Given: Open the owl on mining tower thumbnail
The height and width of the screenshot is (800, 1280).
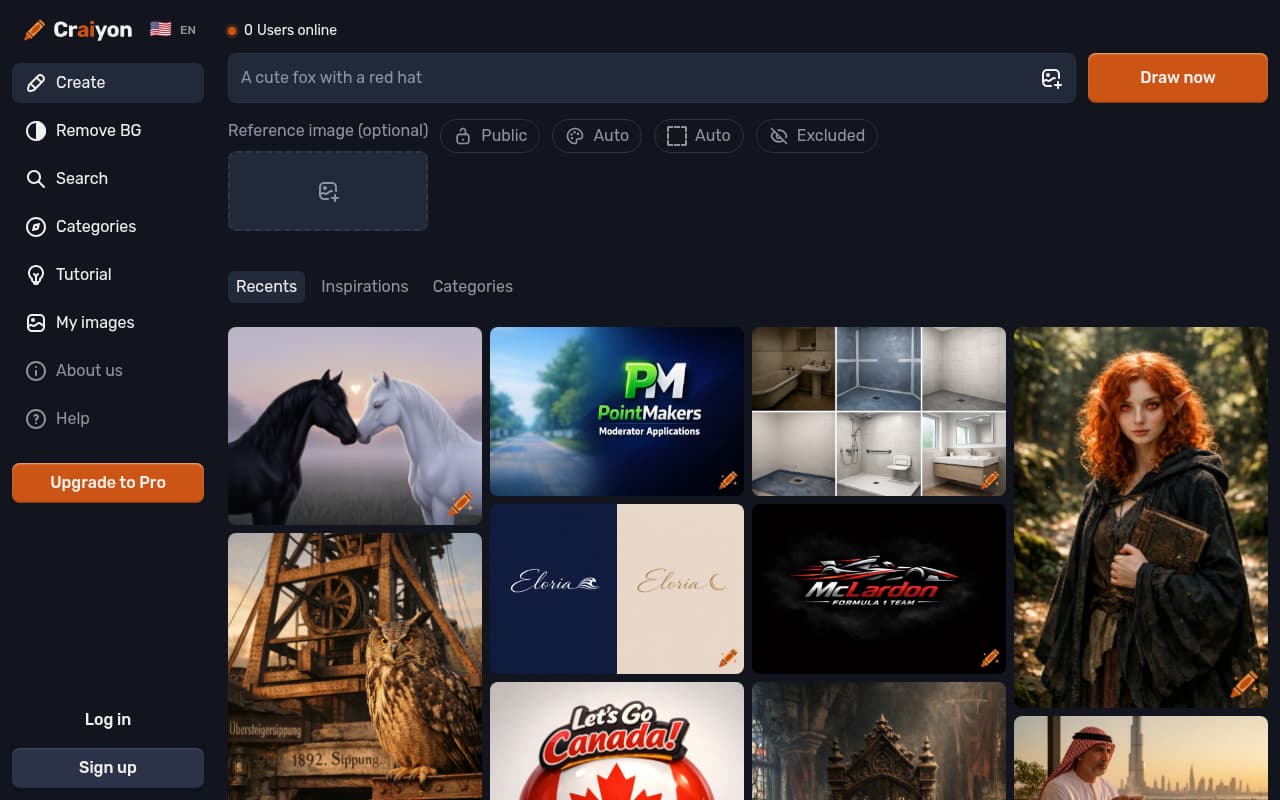Looking at the screenshot, I should pos(354,665).
